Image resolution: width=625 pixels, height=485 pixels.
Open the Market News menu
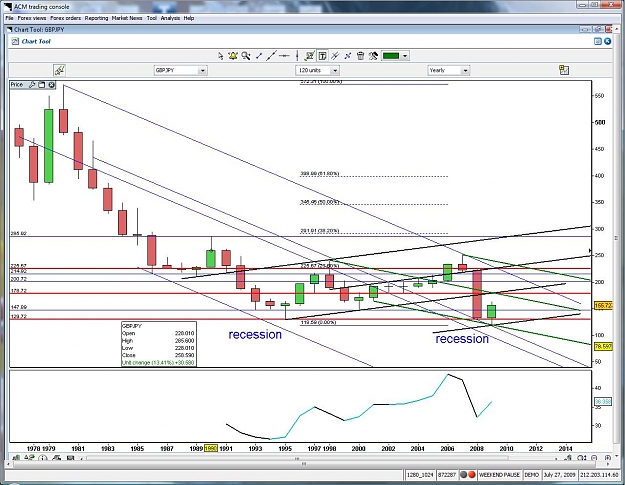pyautogui.click(x=127, y=18)
